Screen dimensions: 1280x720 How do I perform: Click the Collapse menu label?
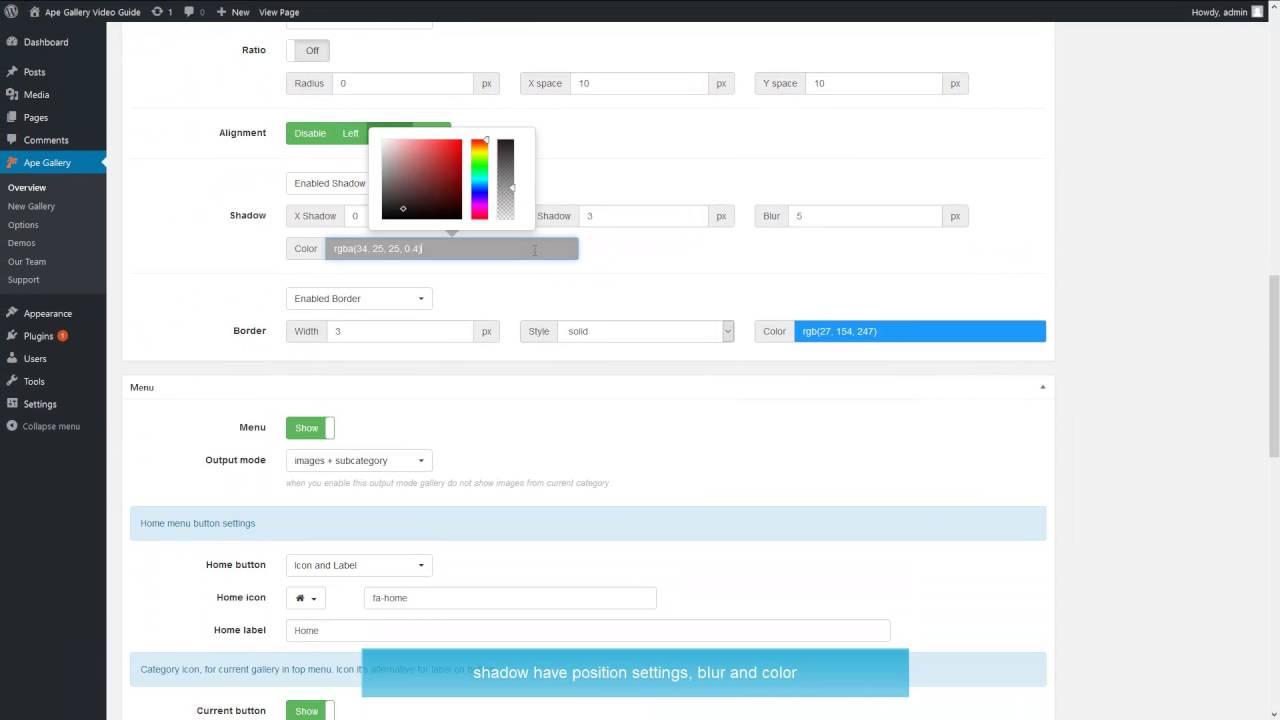(52, 426)
